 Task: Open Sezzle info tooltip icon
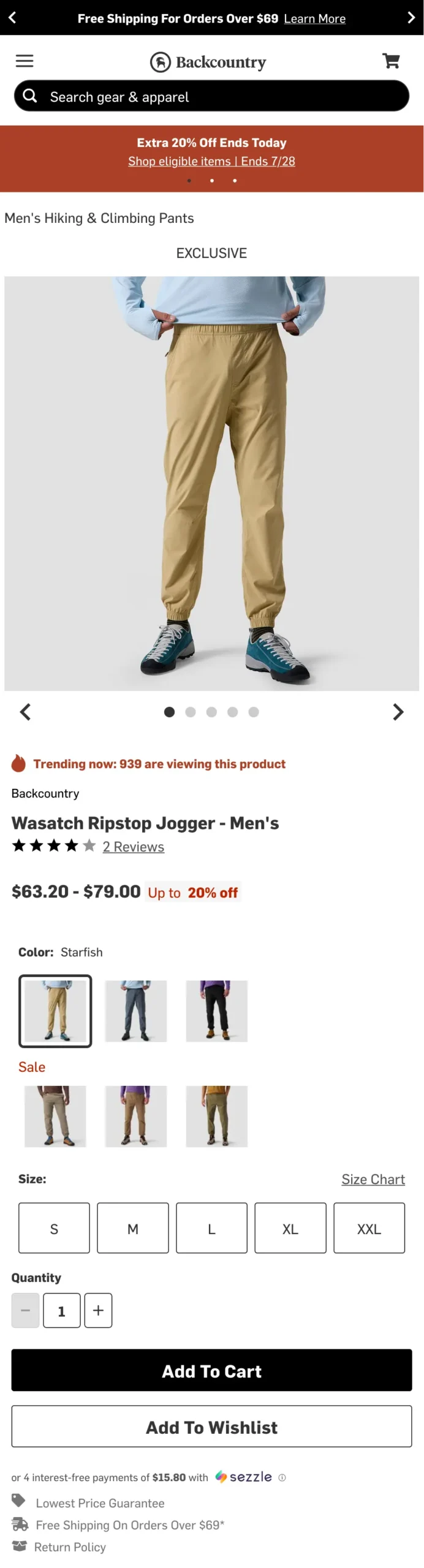tap(282, 1477)
